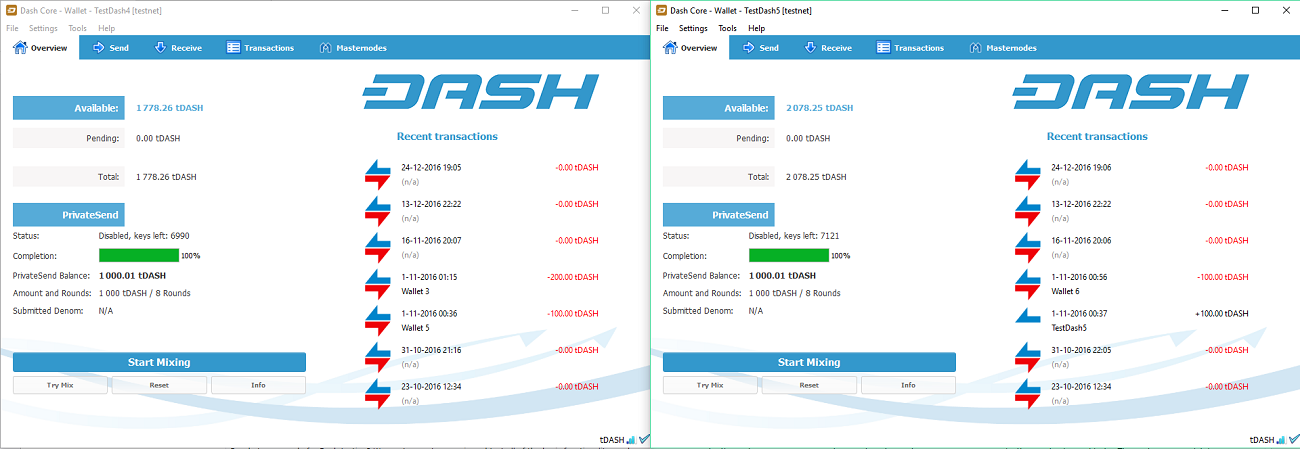Image resolution: width=1300 pixels, height=449 pixels.
Task: Open Masternodes tab in TestDash5 wallet
Action: coord(1003,48)
